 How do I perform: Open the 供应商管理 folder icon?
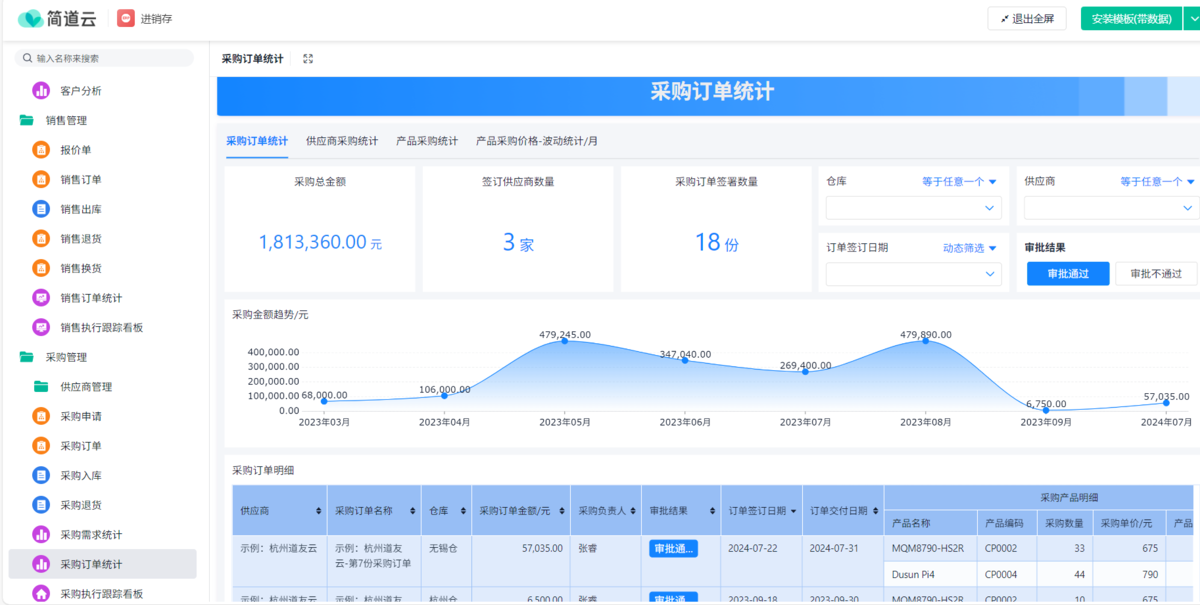click(x=41, y=387)
